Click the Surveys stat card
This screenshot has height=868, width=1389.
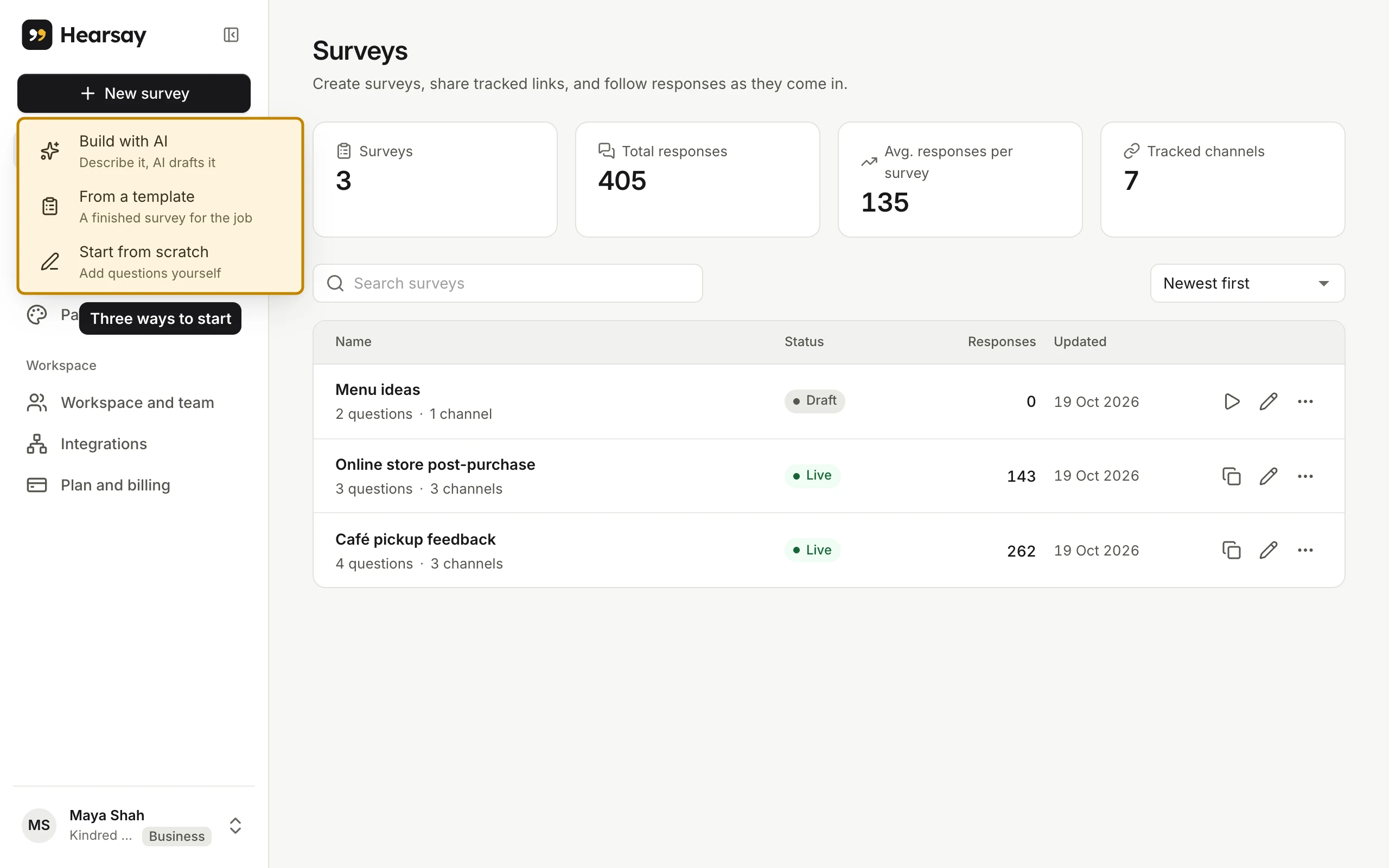435,179
